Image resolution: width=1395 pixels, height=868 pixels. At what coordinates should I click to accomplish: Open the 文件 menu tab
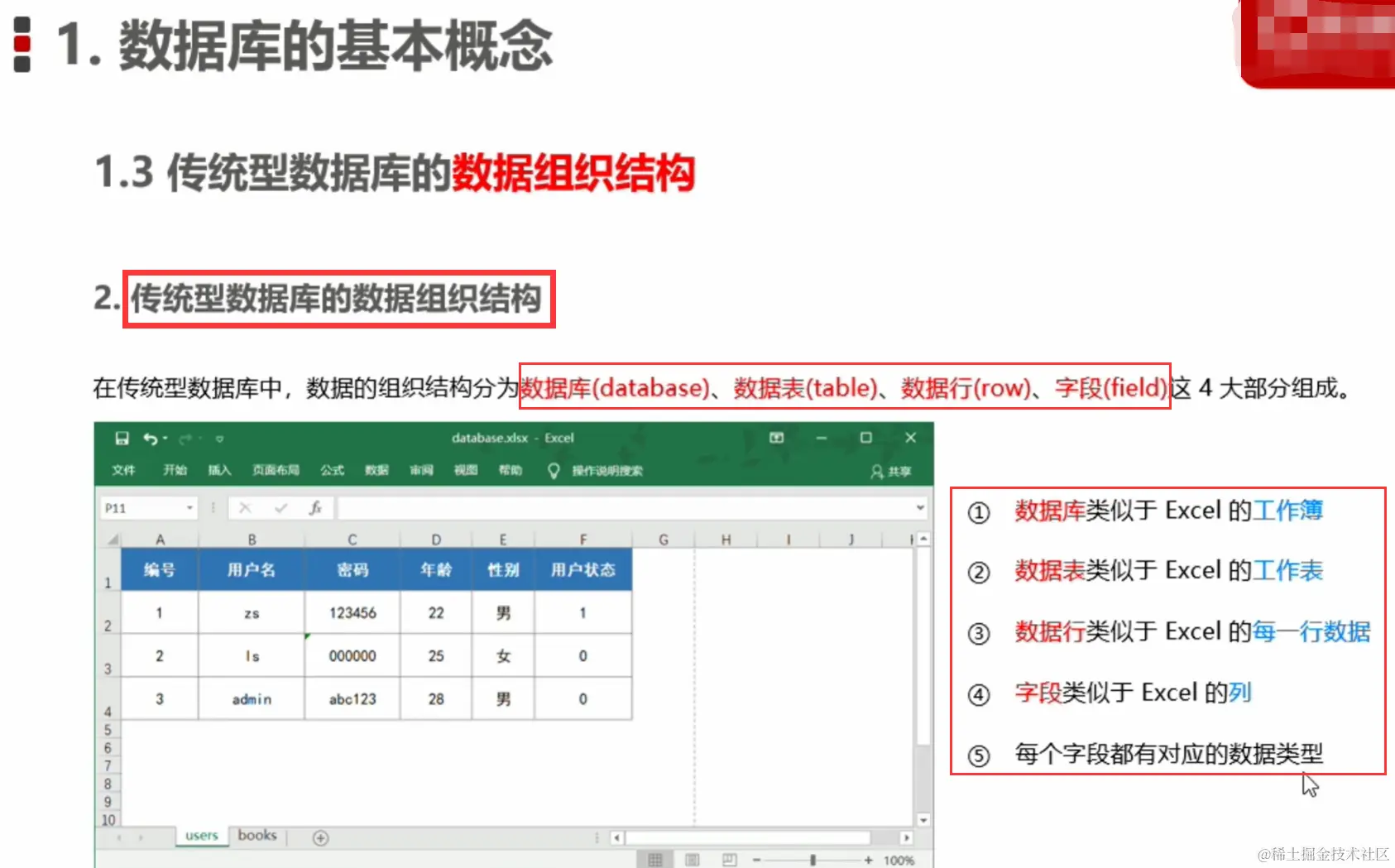pyautogui.click(x=123, y=470)
